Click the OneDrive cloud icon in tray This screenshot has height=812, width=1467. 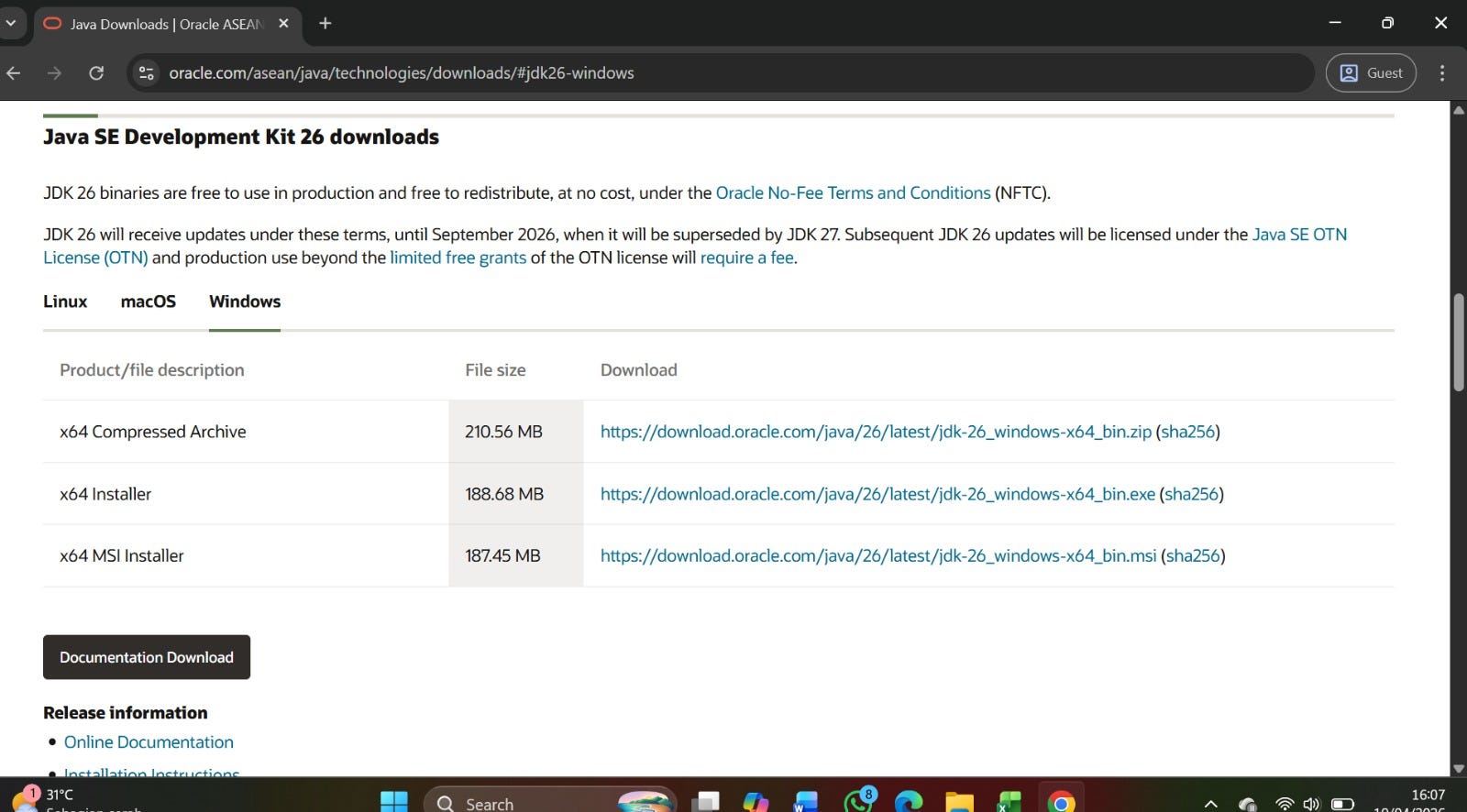(x=1247, y=804)
